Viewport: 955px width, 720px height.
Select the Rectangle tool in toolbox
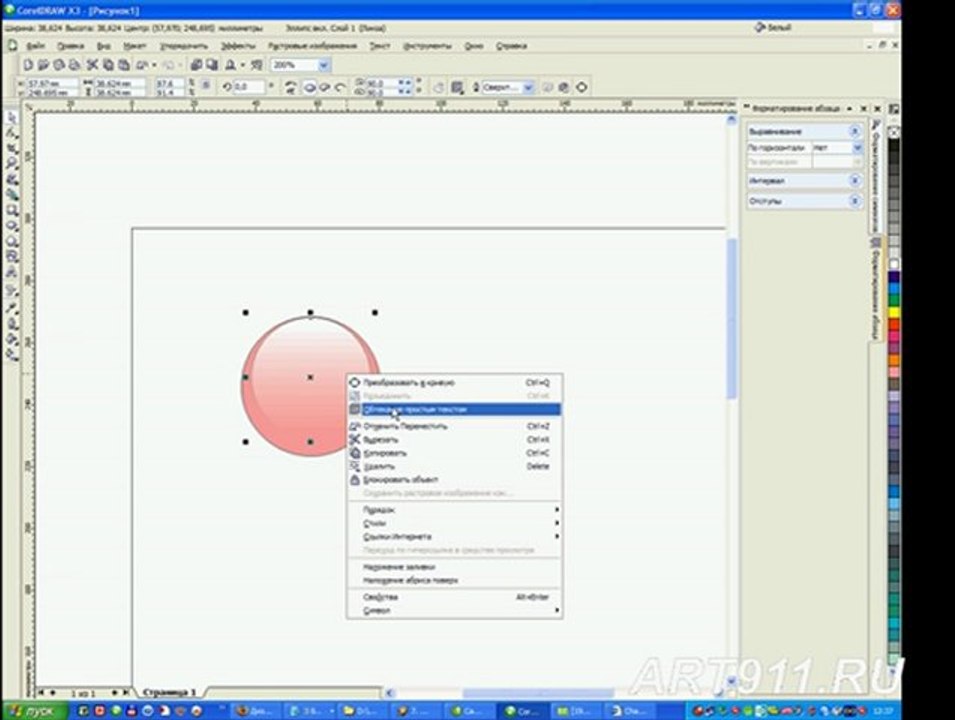click(12, 211)
